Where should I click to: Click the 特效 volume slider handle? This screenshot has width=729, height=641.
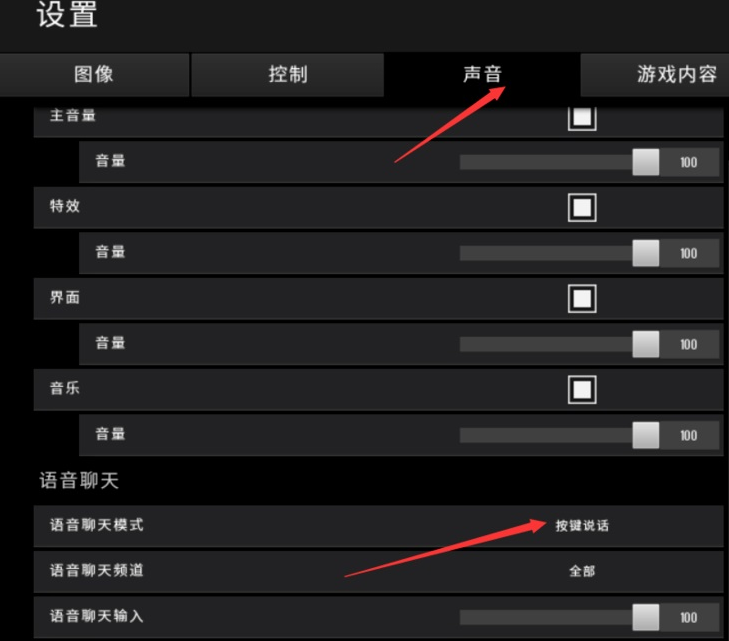[645, 253]
